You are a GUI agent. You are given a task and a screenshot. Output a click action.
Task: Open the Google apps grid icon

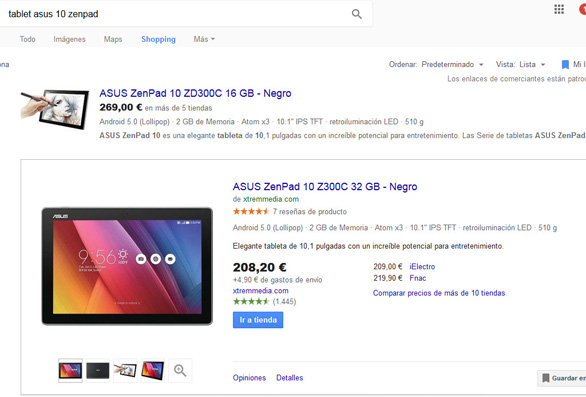click(559, 9)
